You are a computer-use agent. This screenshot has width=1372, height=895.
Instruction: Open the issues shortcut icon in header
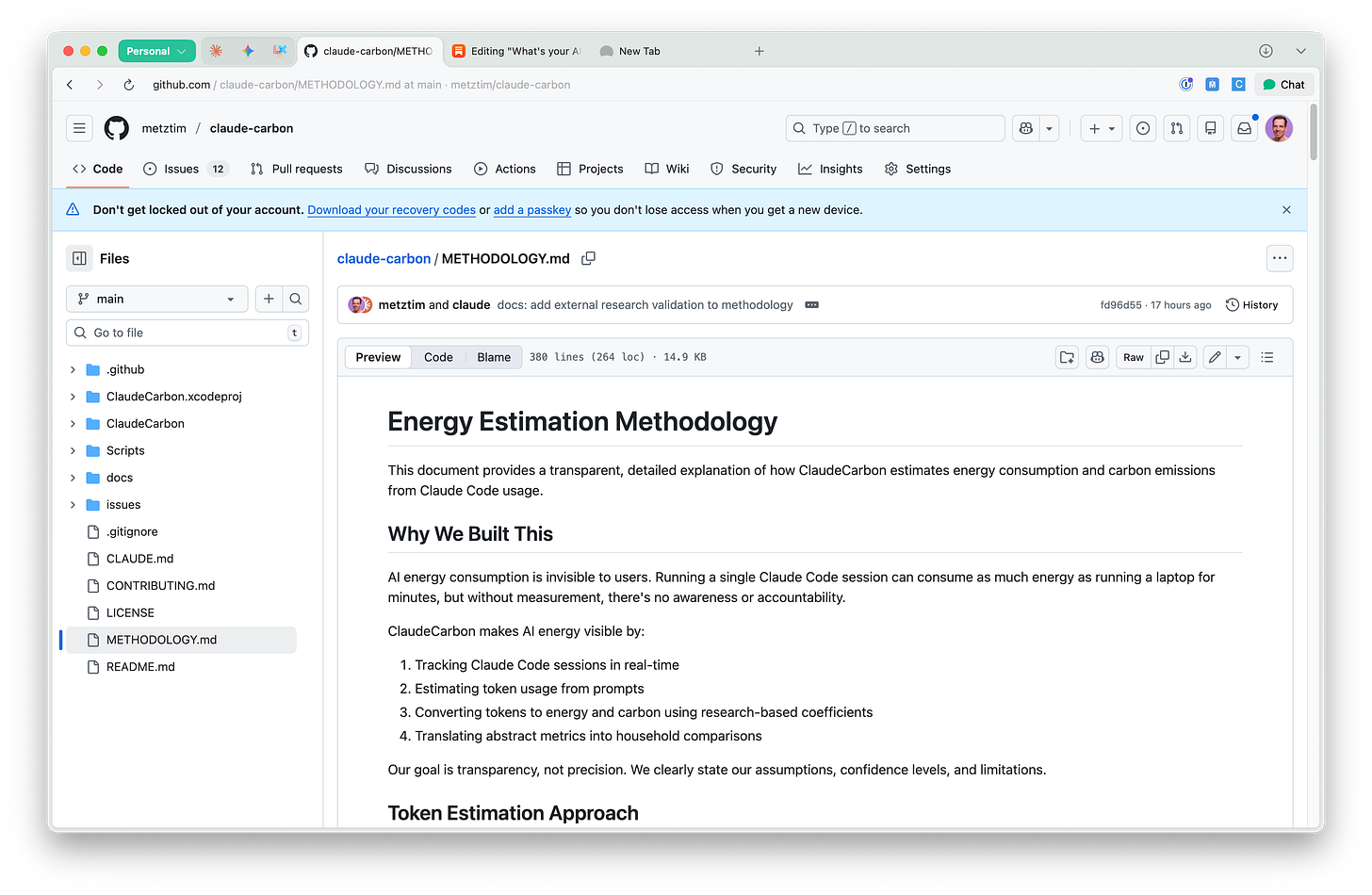click(1143, 128)
